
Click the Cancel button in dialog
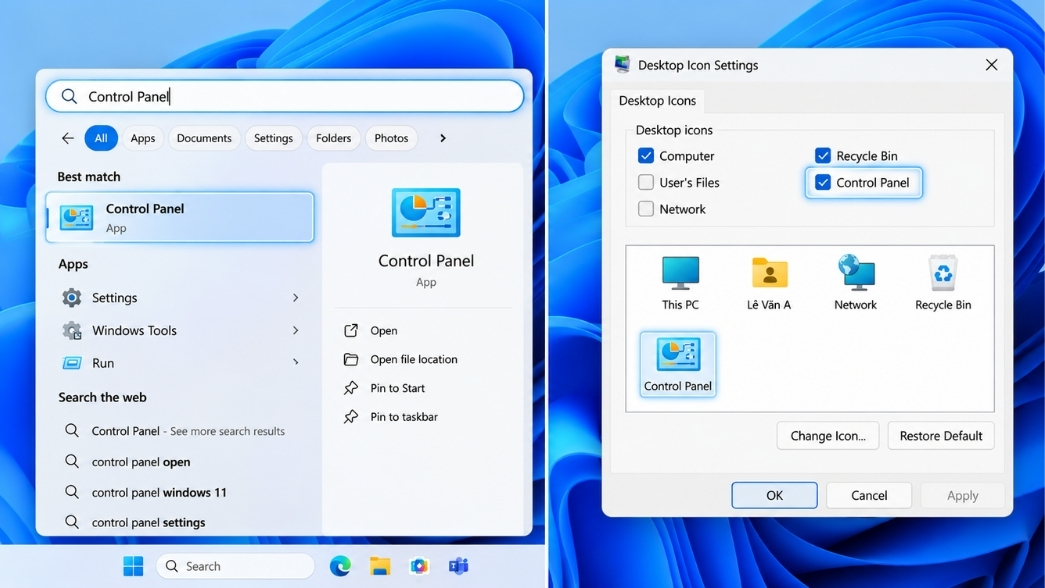tap(869, 495)
